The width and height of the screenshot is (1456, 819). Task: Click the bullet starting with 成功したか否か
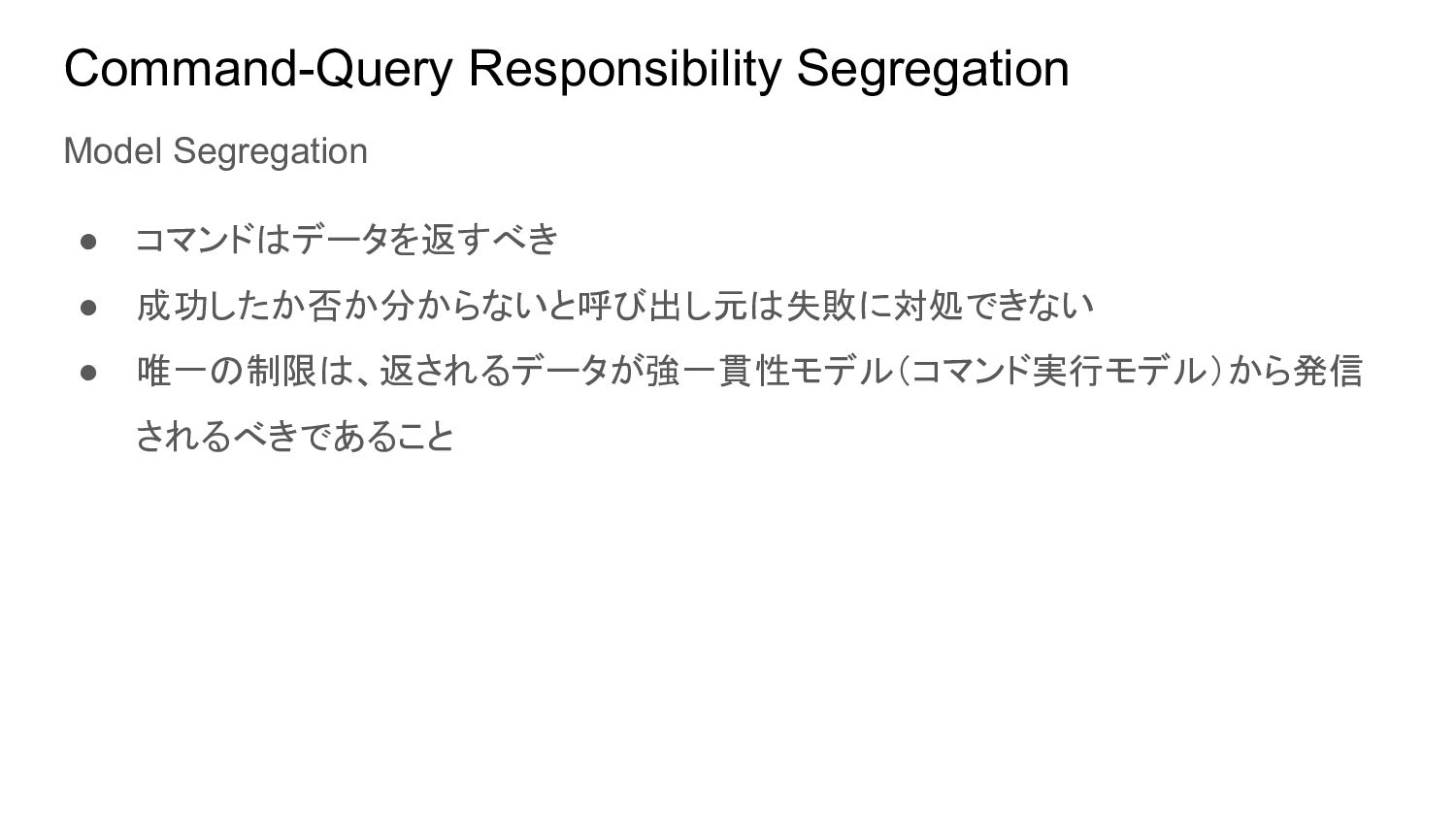(x=614, y=306)
